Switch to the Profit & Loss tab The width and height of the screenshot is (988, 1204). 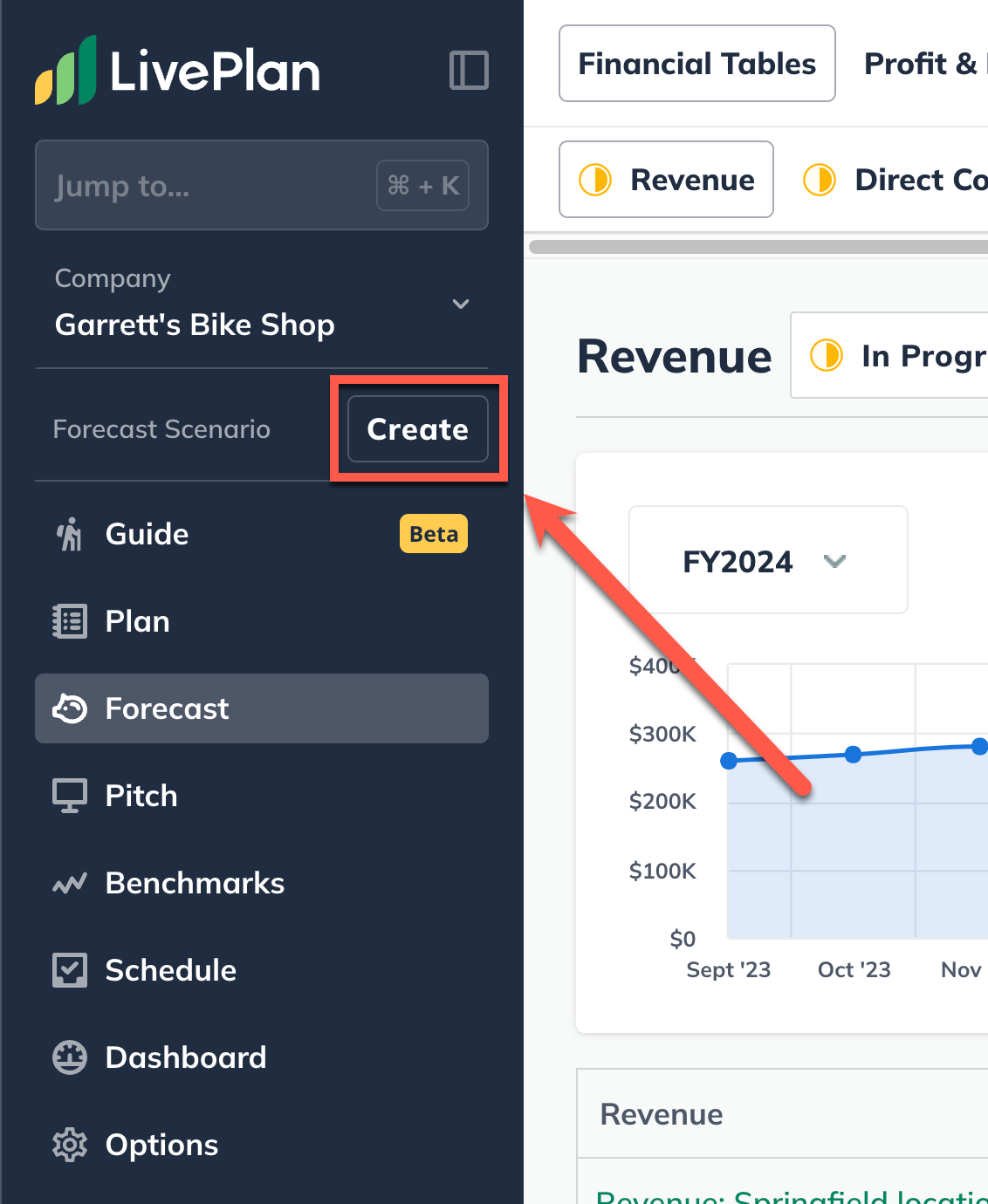925,64
